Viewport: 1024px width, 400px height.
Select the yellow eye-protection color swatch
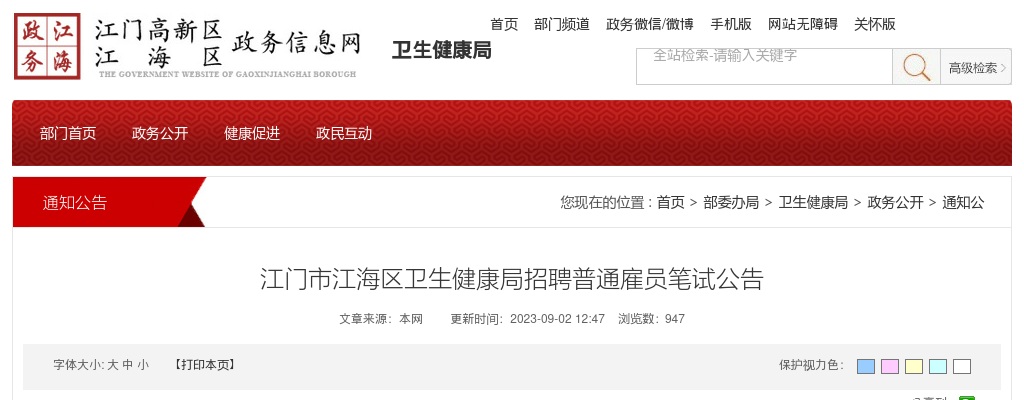[x=914, y=366]
